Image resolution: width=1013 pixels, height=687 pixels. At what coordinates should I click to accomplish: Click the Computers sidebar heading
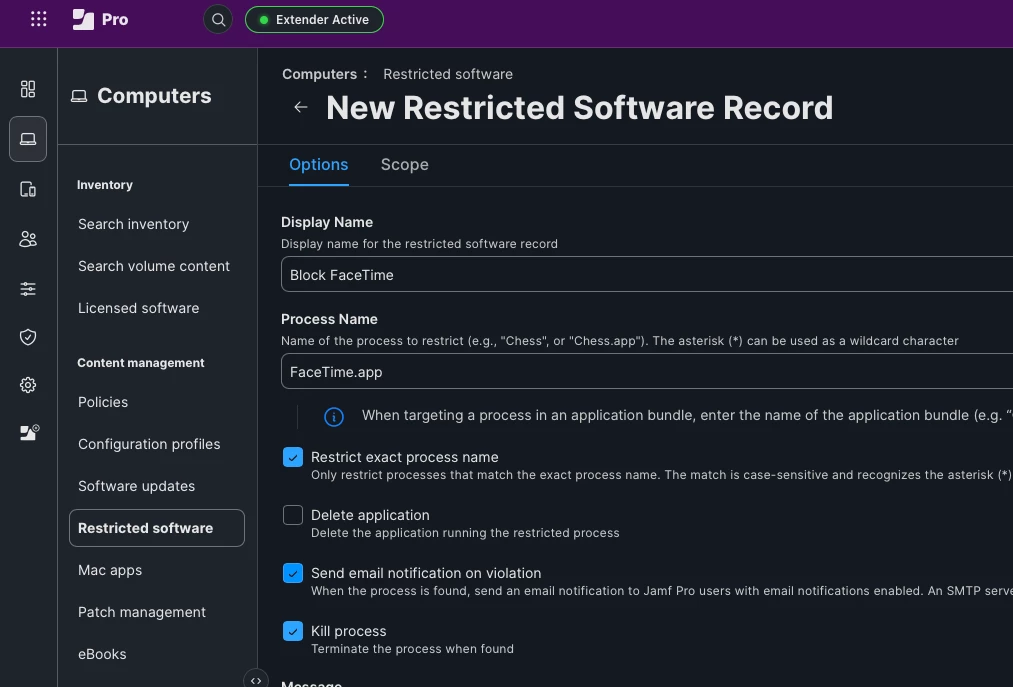click(154, 96)
